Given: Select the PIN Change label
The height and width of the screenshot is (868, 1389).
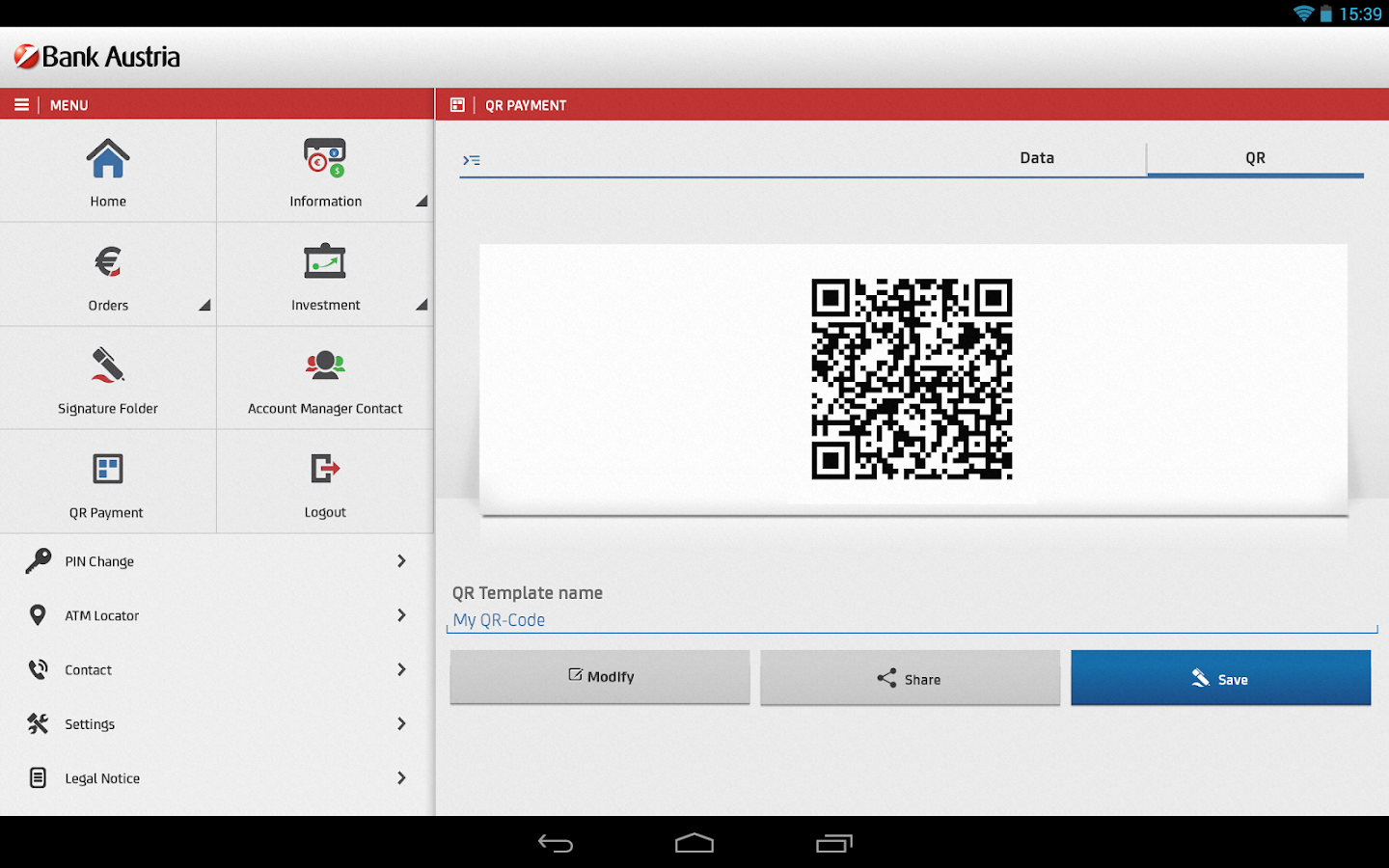Looking at the screenshot, I should point(99,561).
